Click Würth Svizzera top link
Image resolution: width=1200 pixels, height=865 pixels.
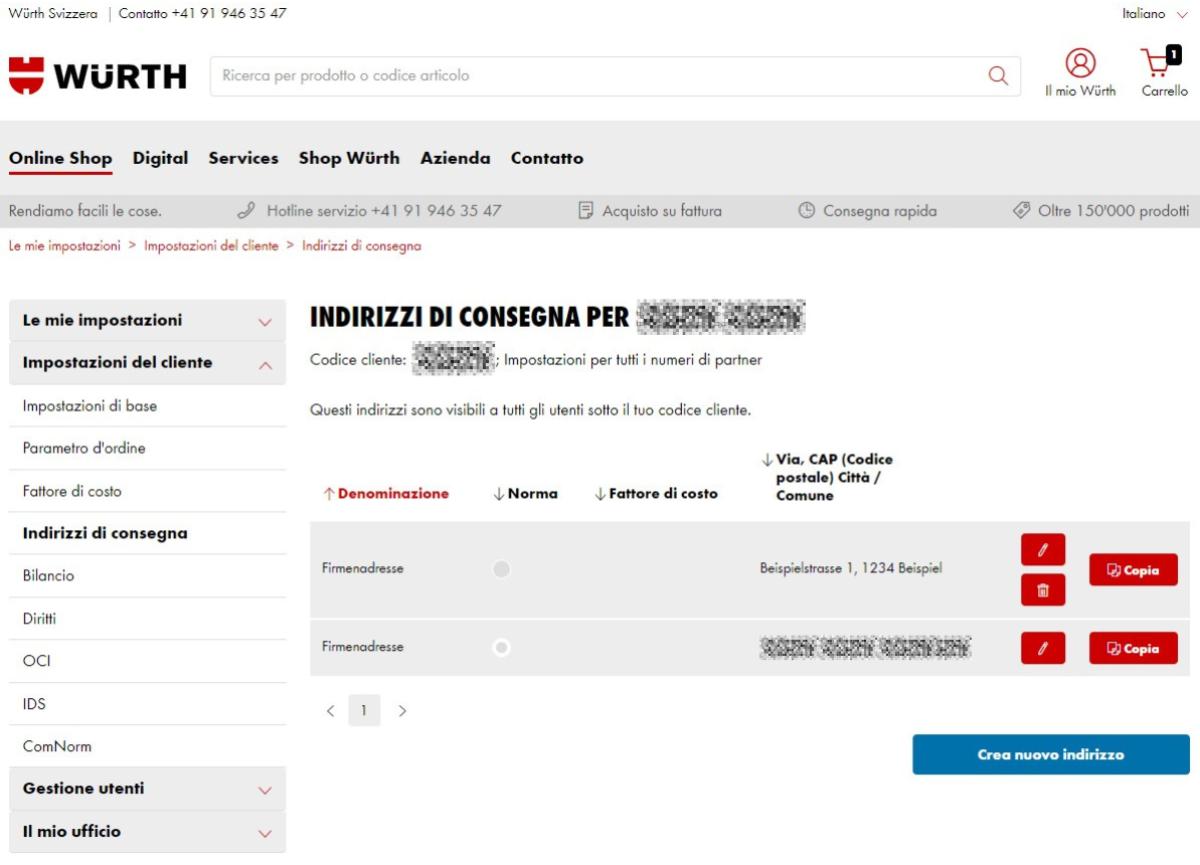coord(53,14)
